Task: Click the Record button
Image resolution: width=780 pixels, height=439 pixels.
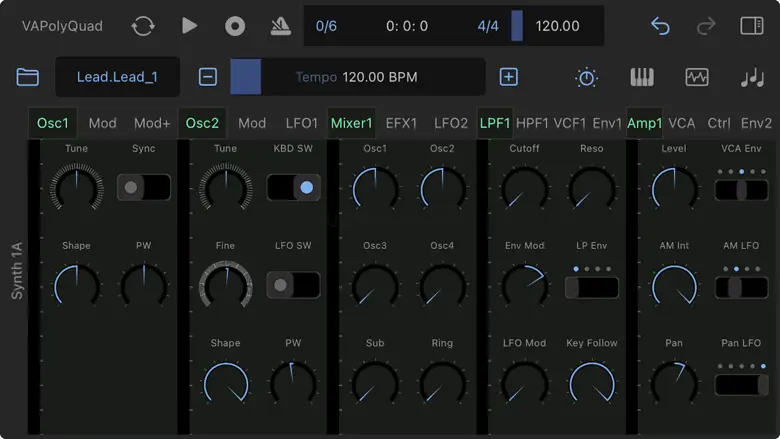Action: 235,26
